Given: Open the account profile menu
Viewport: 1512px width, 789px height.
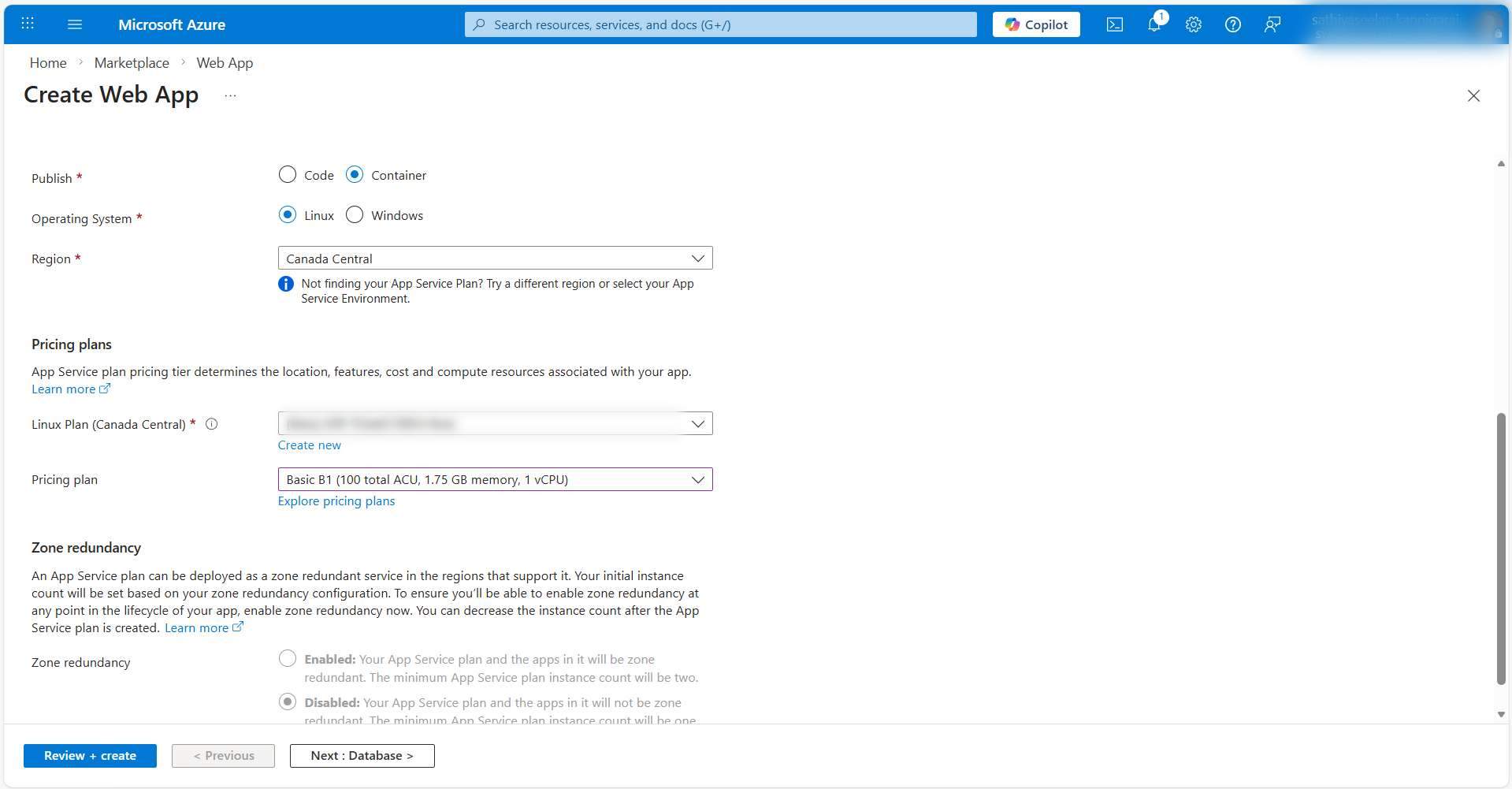Looking at the screenshot, I should (x=1405, y=24).
